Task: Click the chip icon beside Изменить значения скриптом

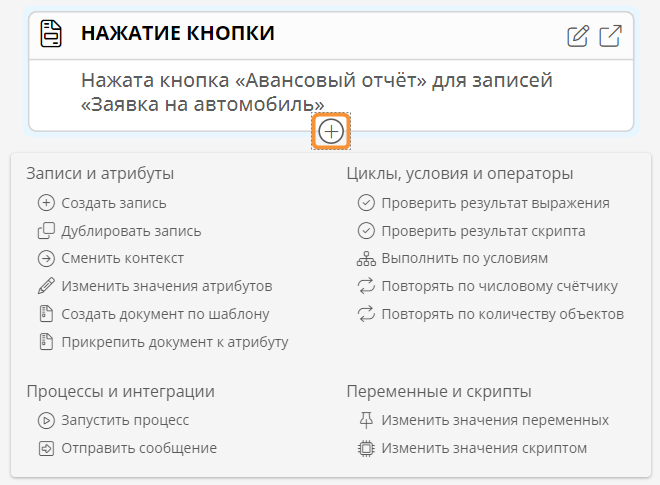Action: coord(366,448)
